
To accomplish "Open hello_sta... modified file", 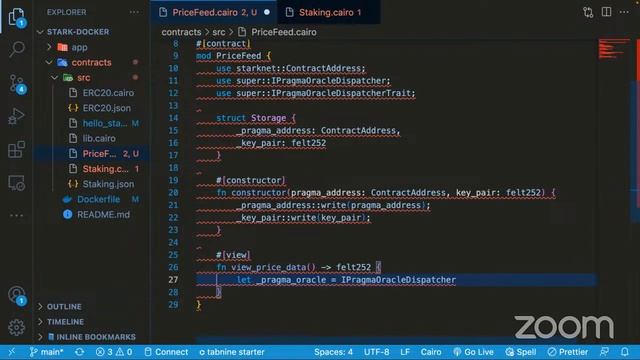I will [104, 123].
